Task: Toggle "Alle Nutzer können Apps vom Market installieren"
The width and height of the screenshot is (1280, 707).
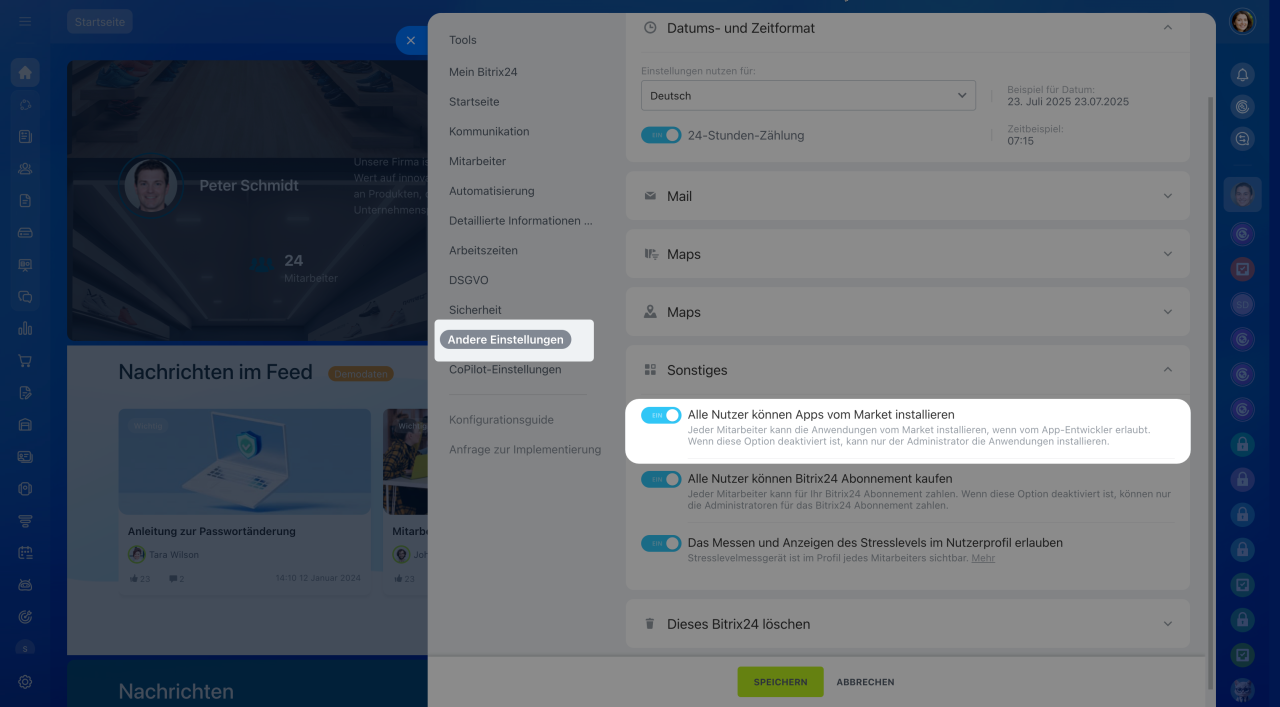Action: click(661, 415)
